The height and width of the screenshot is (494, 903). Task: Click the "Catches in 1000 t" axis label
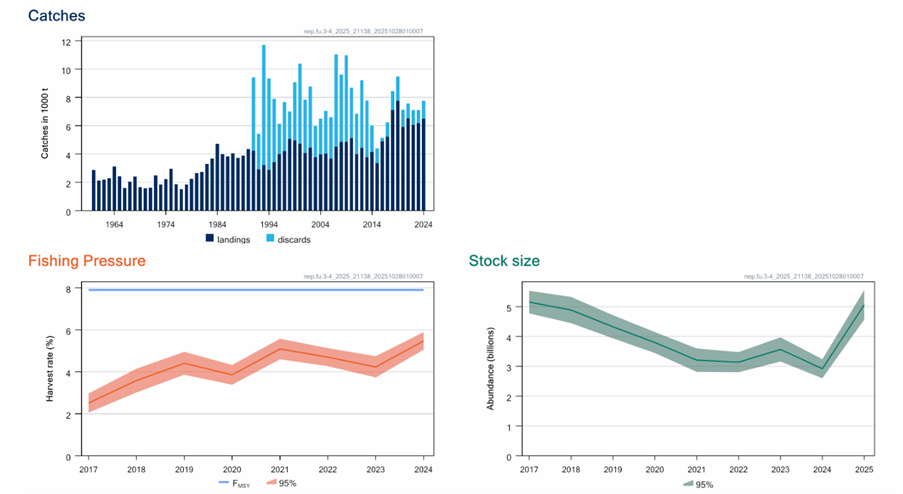44,125
